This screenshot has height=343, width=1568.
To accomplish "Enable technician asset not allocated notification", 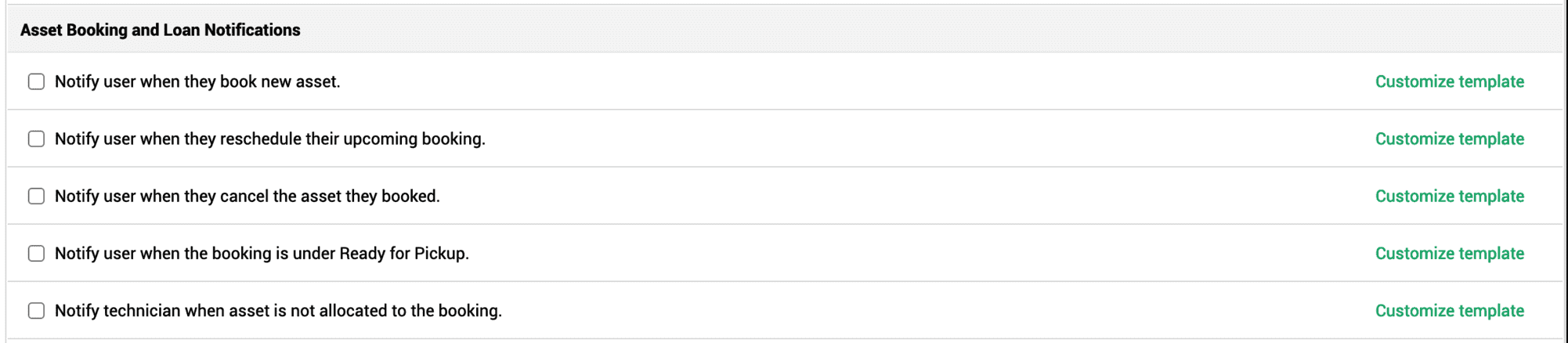I will 36,310.
